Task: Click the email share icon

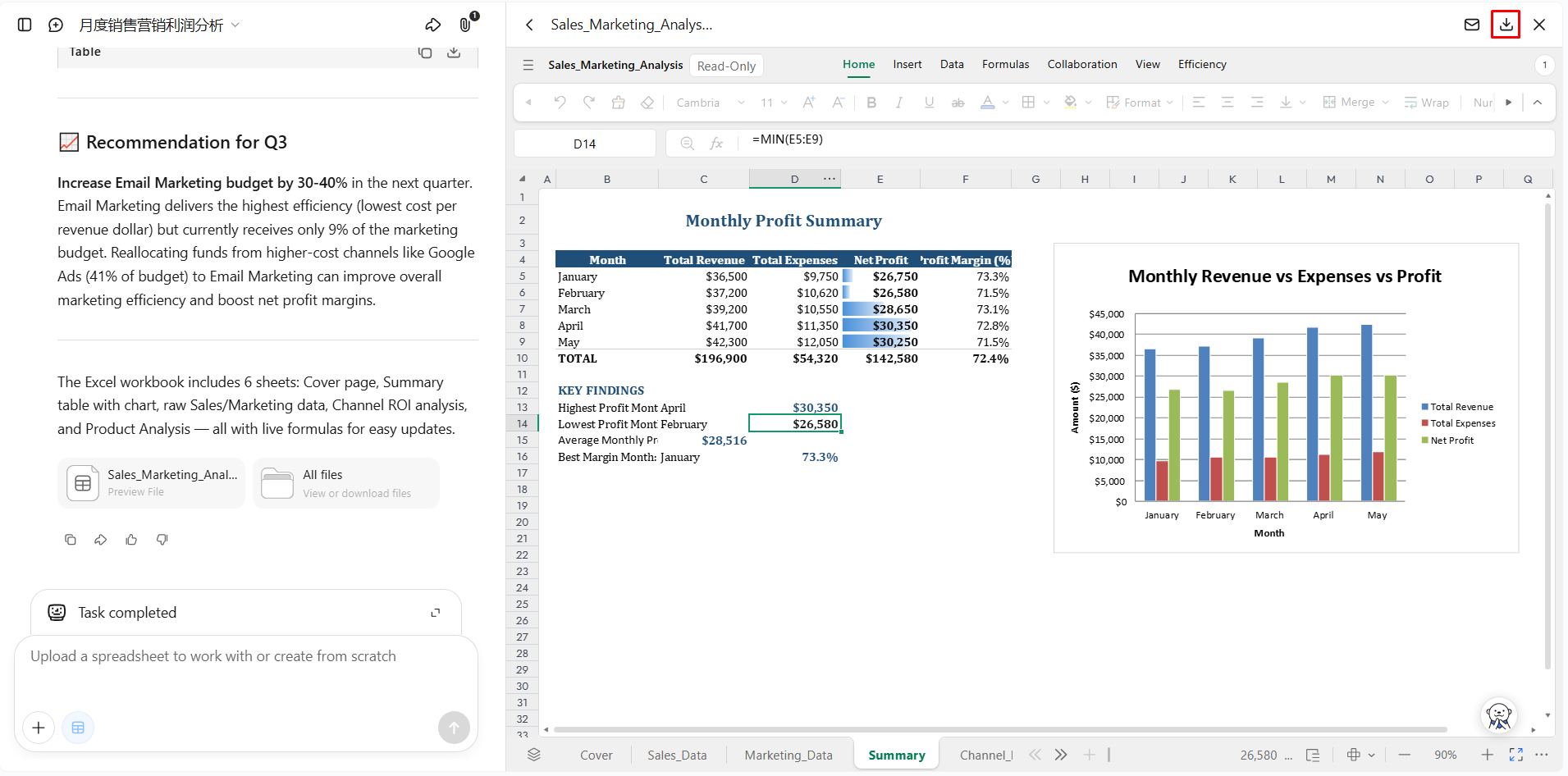Action: 1472,25
